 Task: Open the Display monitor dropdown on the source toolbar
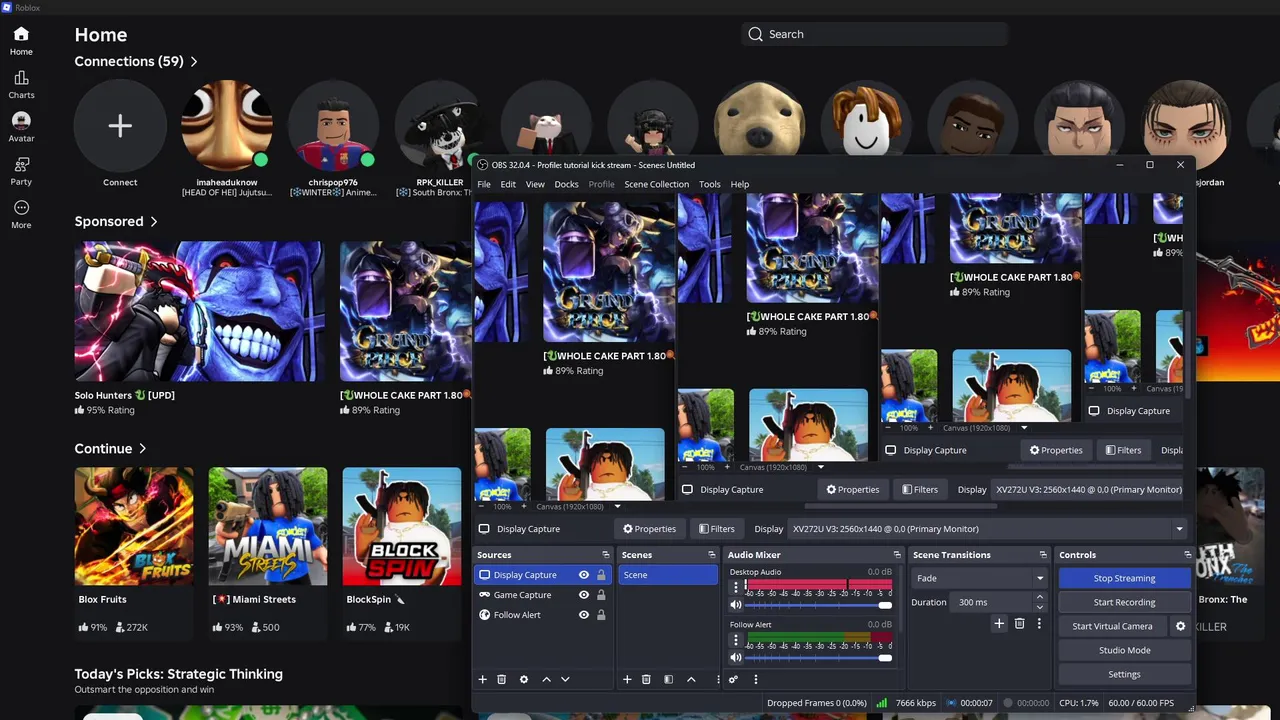[x=988, y=529]
